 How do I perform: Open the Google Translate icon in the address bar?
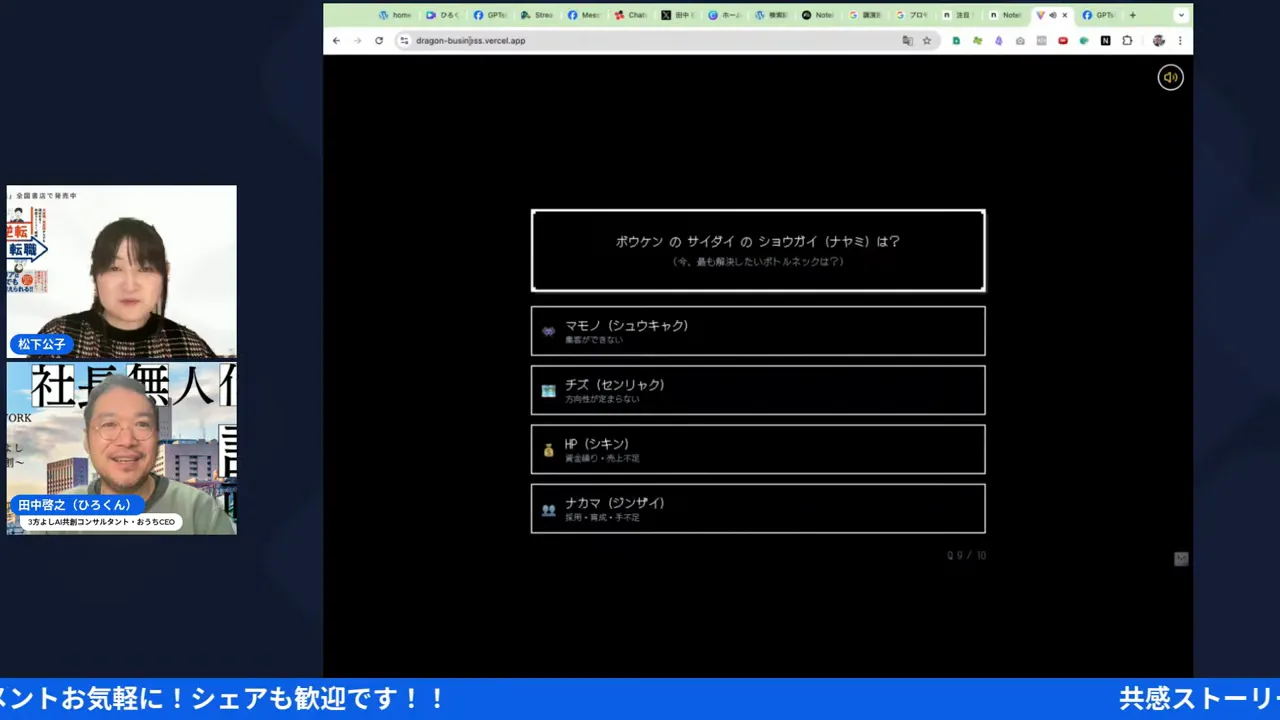pos(907,40)
